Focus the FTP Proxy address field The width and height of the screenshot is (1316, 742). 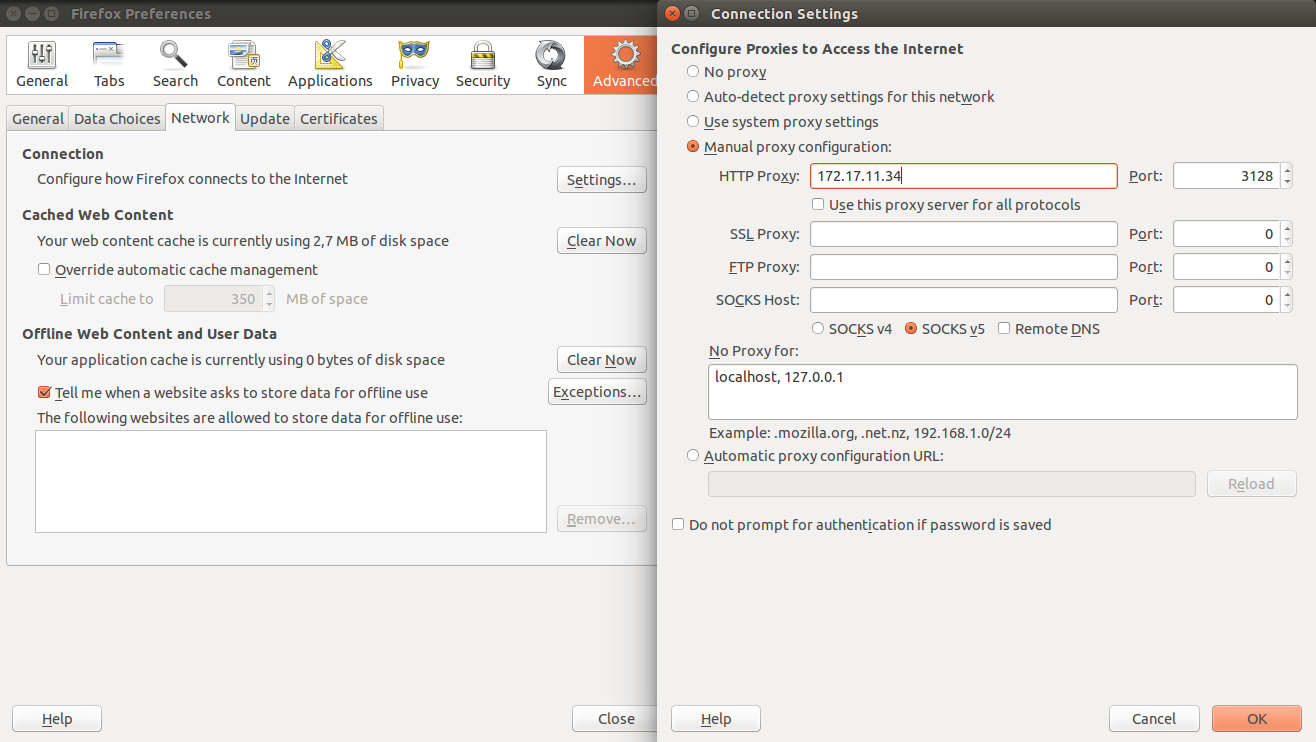[964, 267]
